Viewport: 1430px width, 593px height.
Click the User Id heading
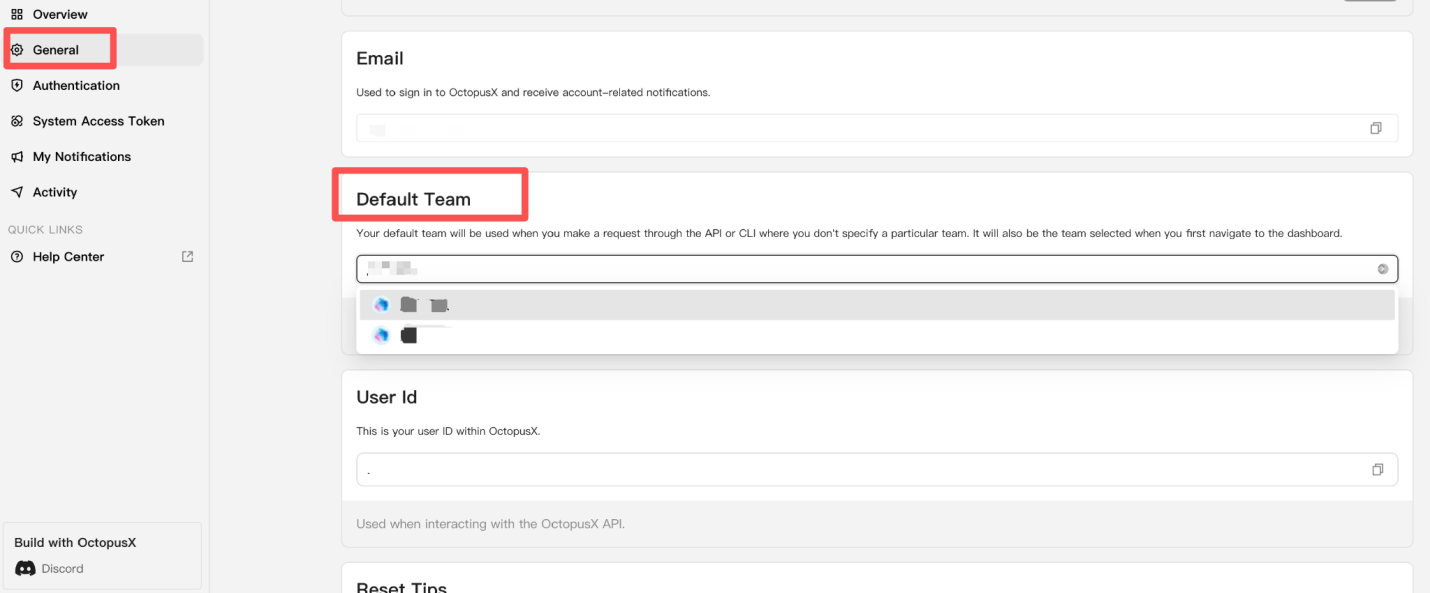[387, 397]
